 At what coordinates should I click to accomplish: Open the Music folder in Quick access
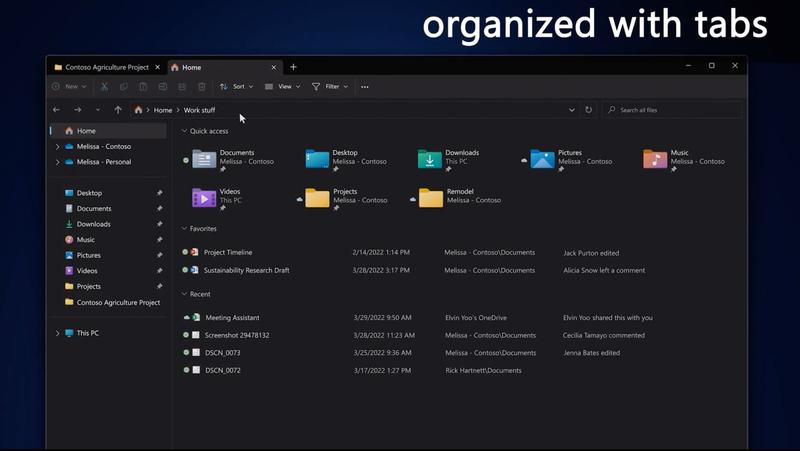[684, 159]
